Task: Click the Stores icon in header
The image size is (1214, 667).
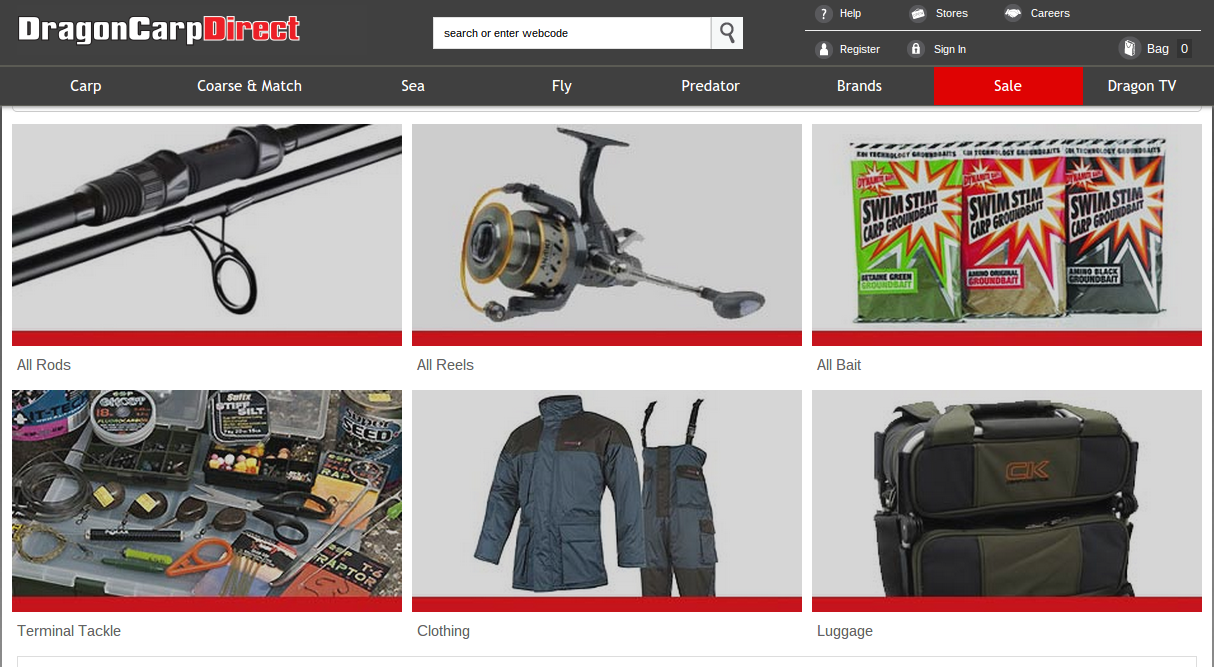Action: click(x=917, y=14)
